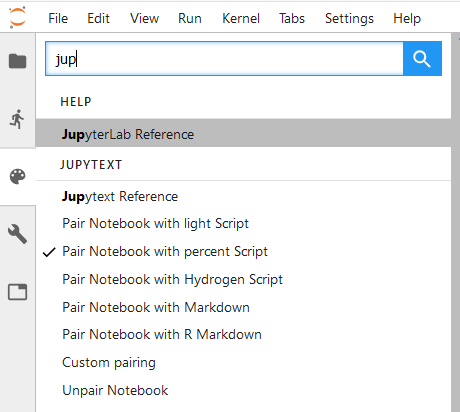Choose Pair Notebook with light Script
Image resolution: width=460 pixels, height=412 pixels.
(243, 223)
